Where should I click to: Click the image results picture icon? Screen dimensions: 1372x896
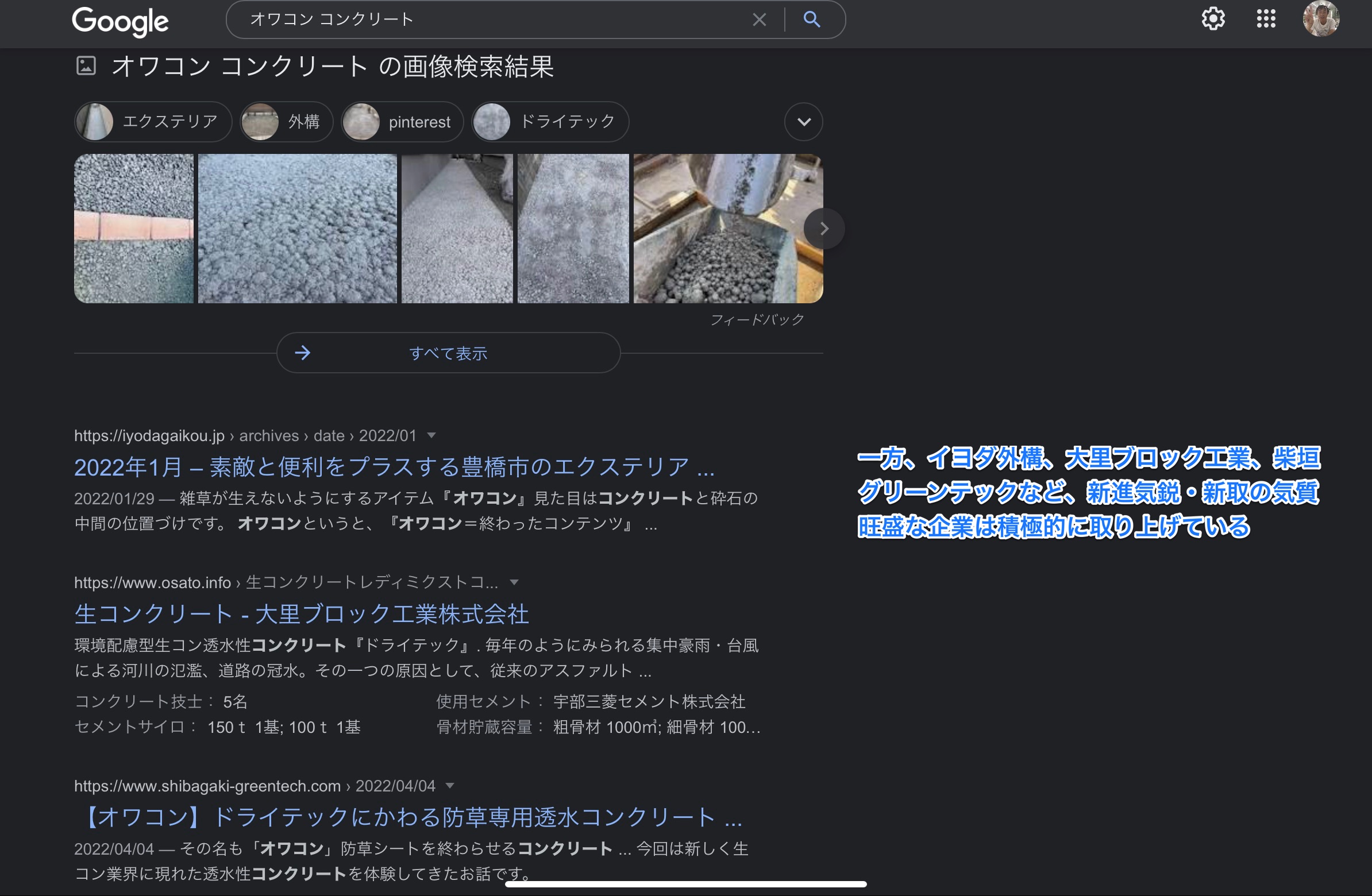(86, 65)
